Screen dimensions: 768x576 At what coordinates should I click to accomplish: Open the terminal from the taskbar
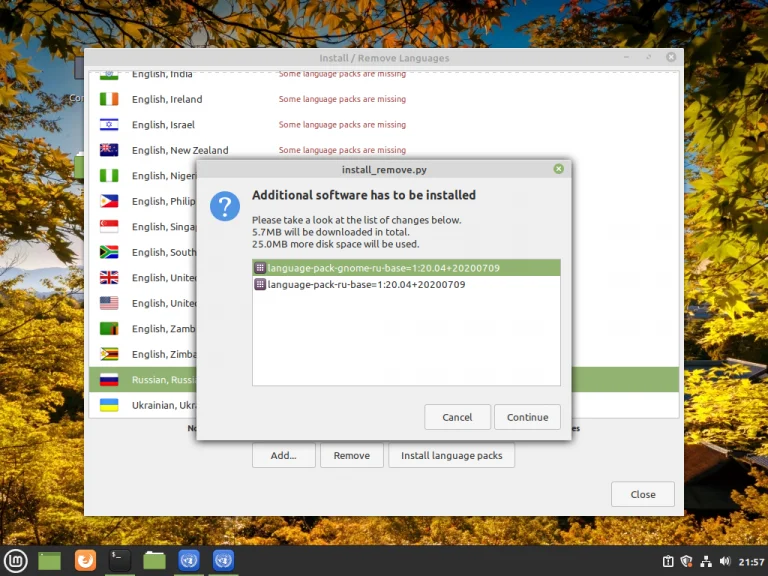click(120, 560)
